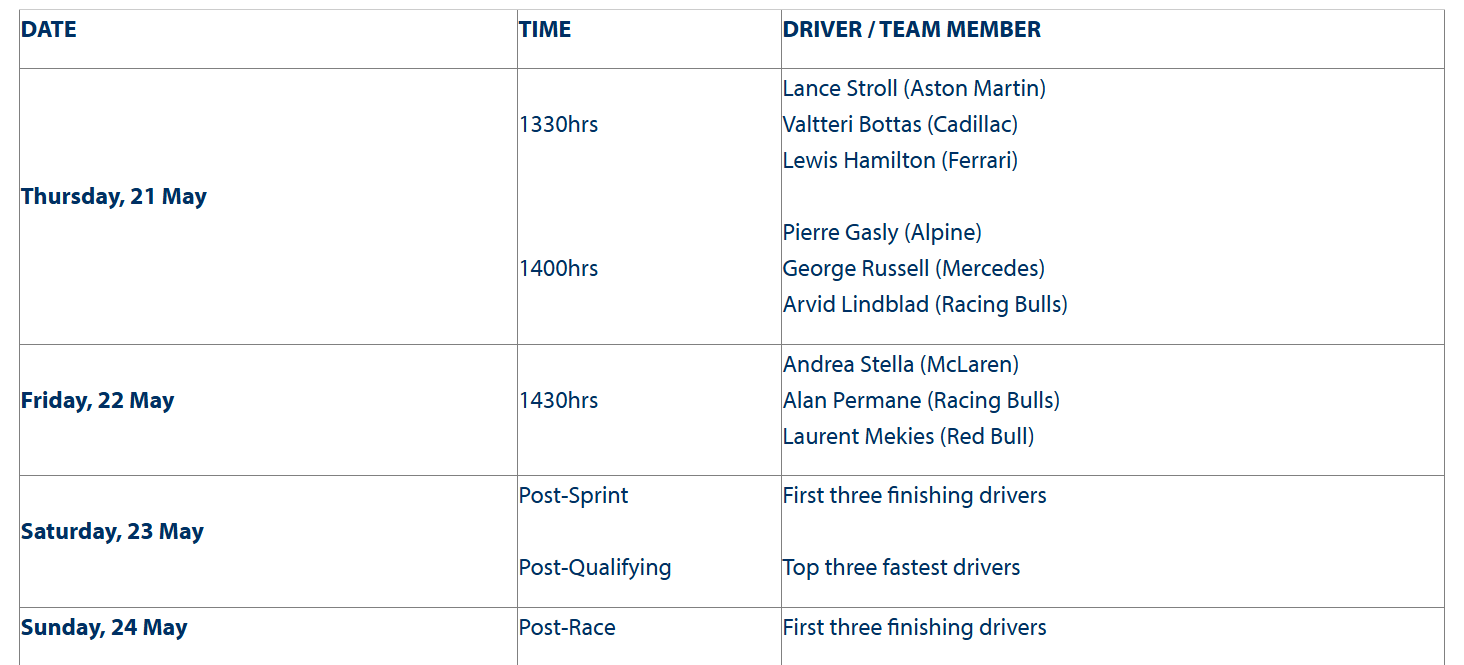
Task: Click George Russell (Mercedes)
Action: point(914,269)
